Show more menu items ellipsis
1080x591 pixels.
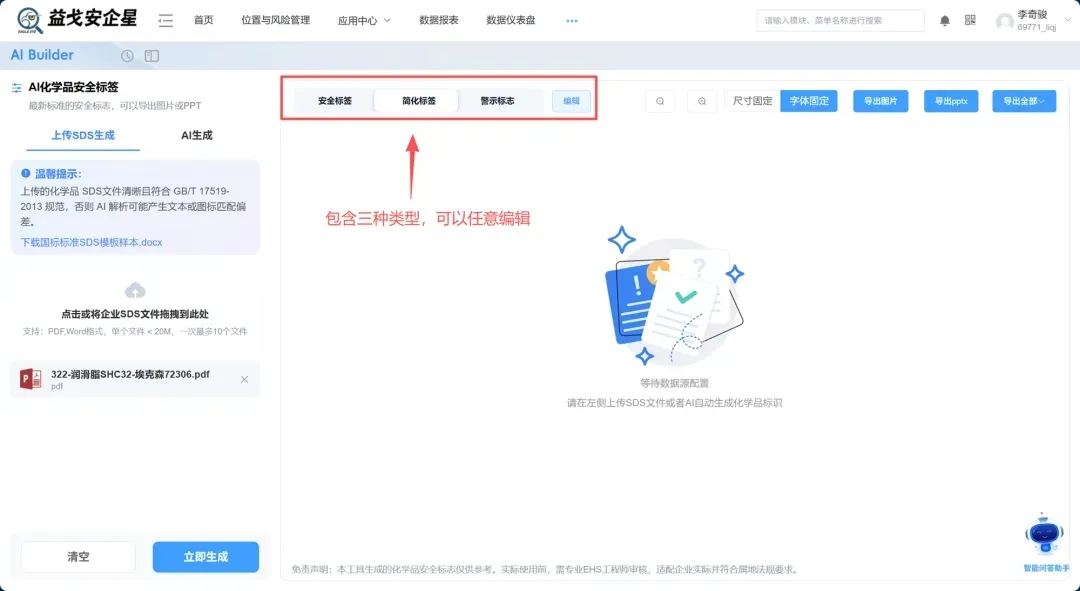[x=572, y=21]
